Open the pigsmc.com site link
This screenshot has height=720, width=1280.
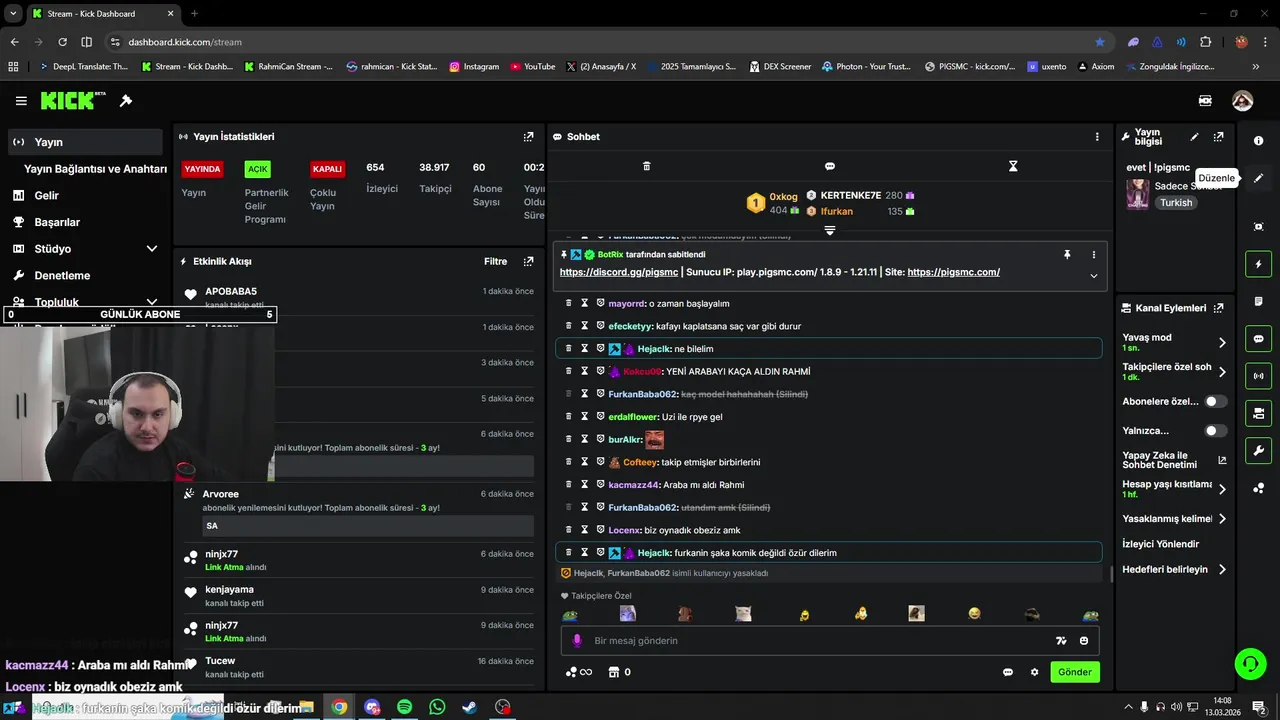[x=953, y=272]
